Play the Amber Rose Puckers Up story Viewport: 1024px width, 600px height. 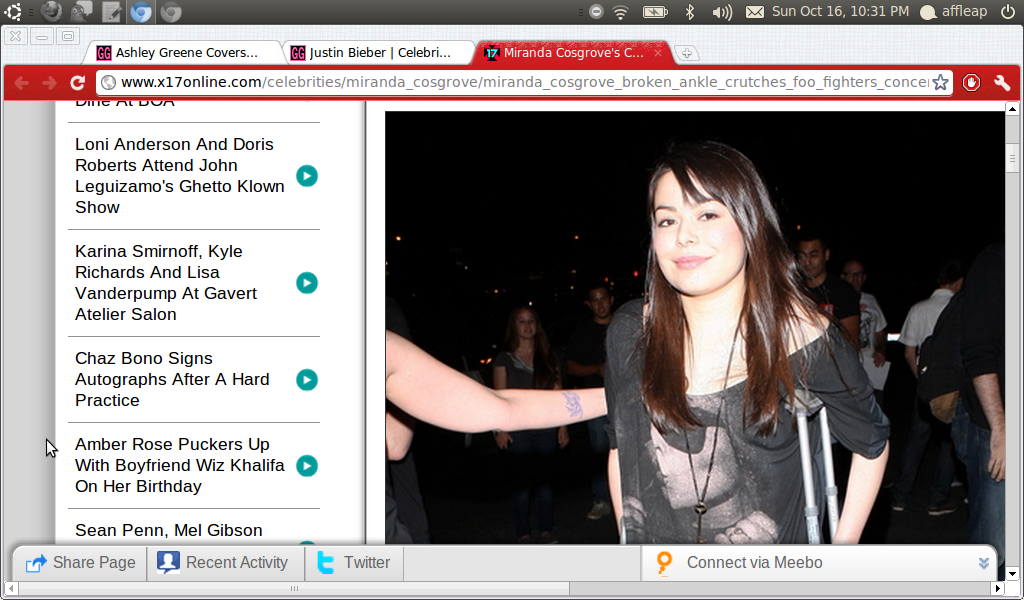(x=307, y=466)
